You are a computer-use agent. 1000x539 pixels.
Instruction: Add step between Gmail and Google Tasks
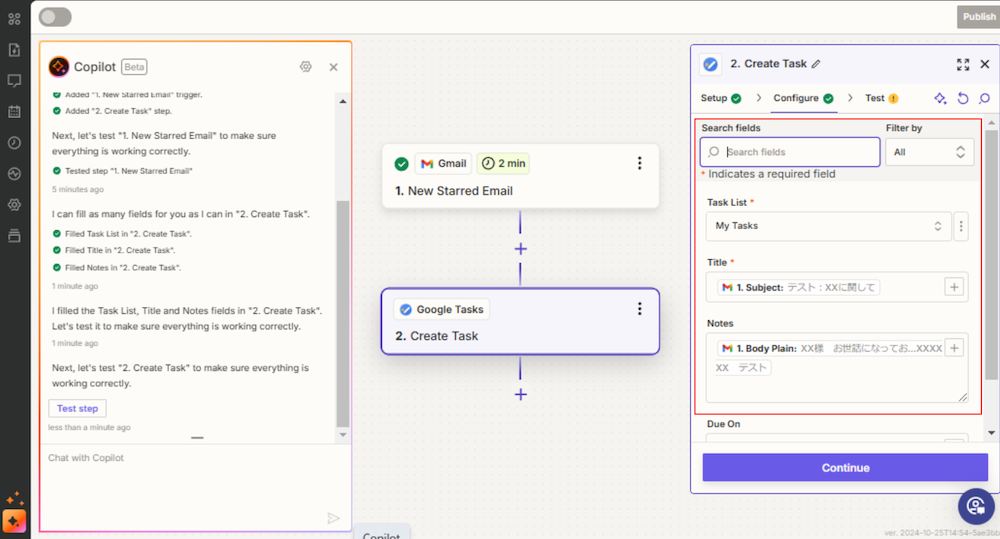pos(520,249)
